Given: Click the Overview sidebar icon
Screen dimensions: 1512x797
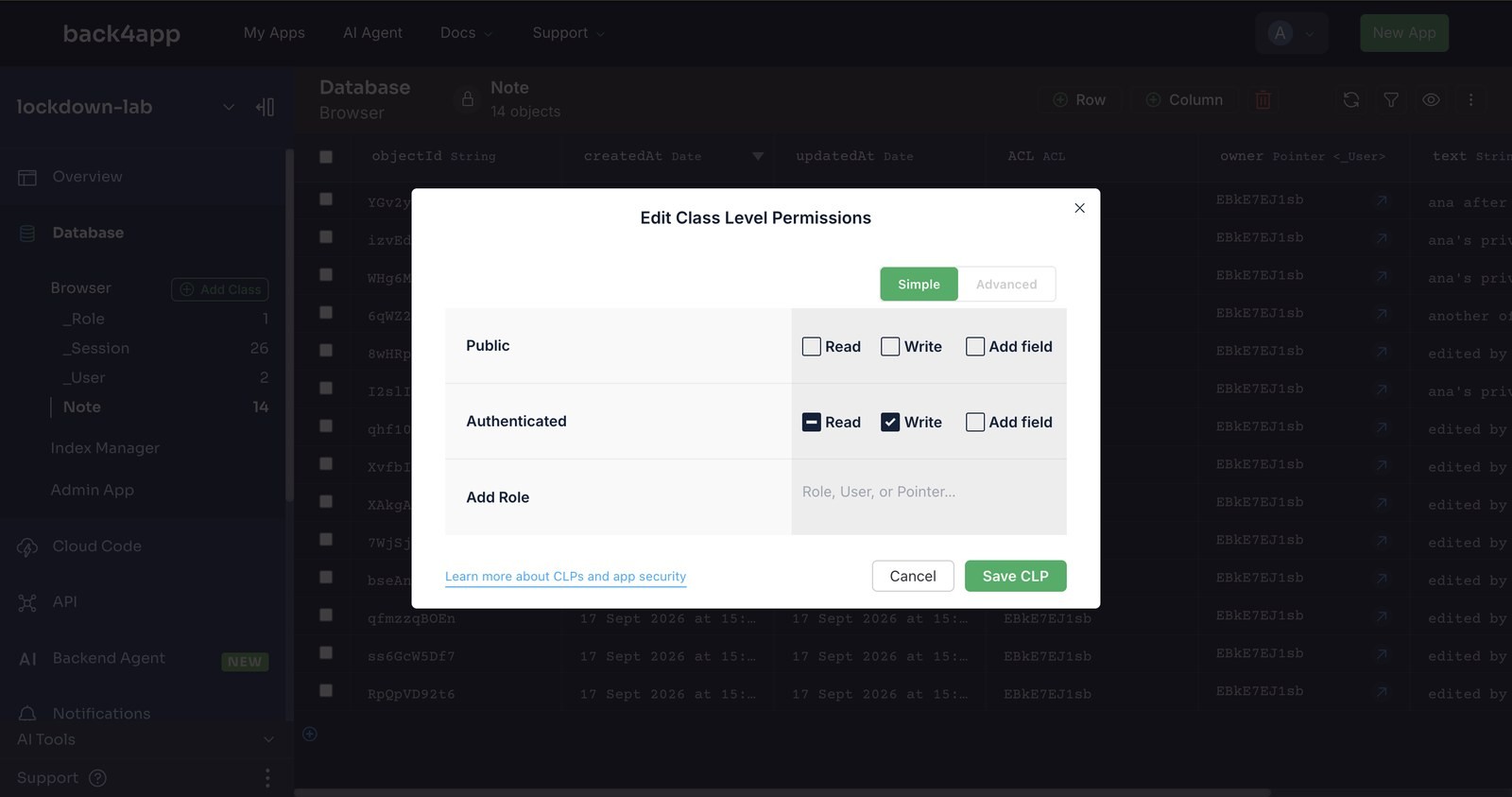Looking at the screenshot, I should (27, 177).
